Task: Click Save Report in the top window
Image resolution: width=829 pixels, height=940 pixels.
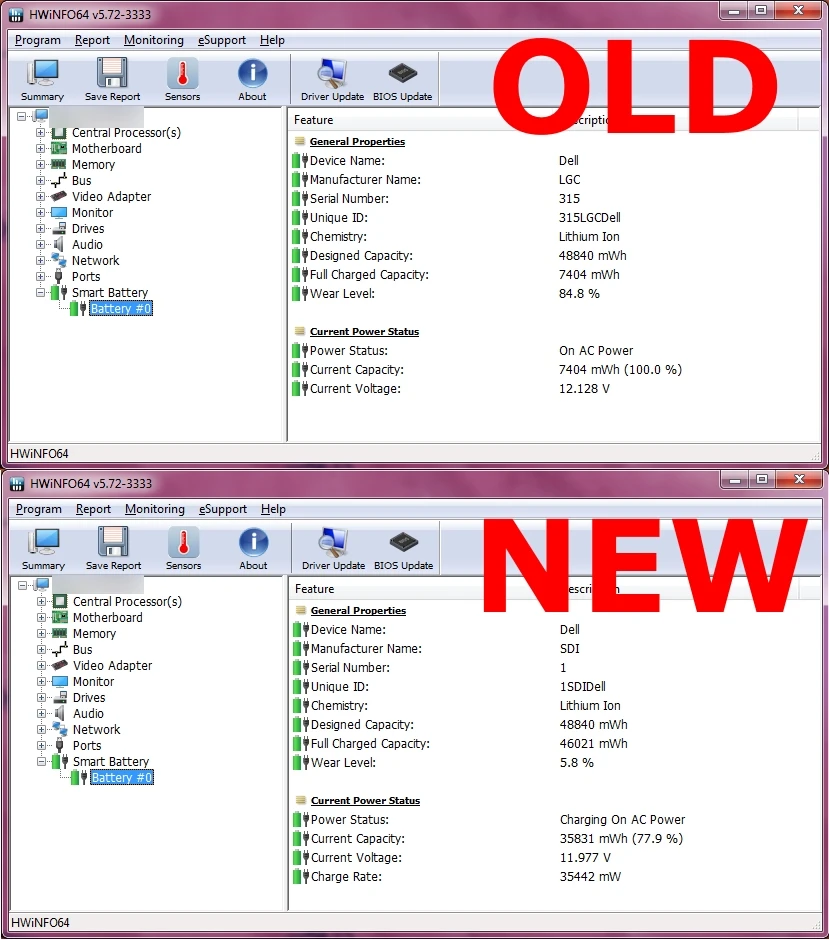Action: [x=112, y=80]
